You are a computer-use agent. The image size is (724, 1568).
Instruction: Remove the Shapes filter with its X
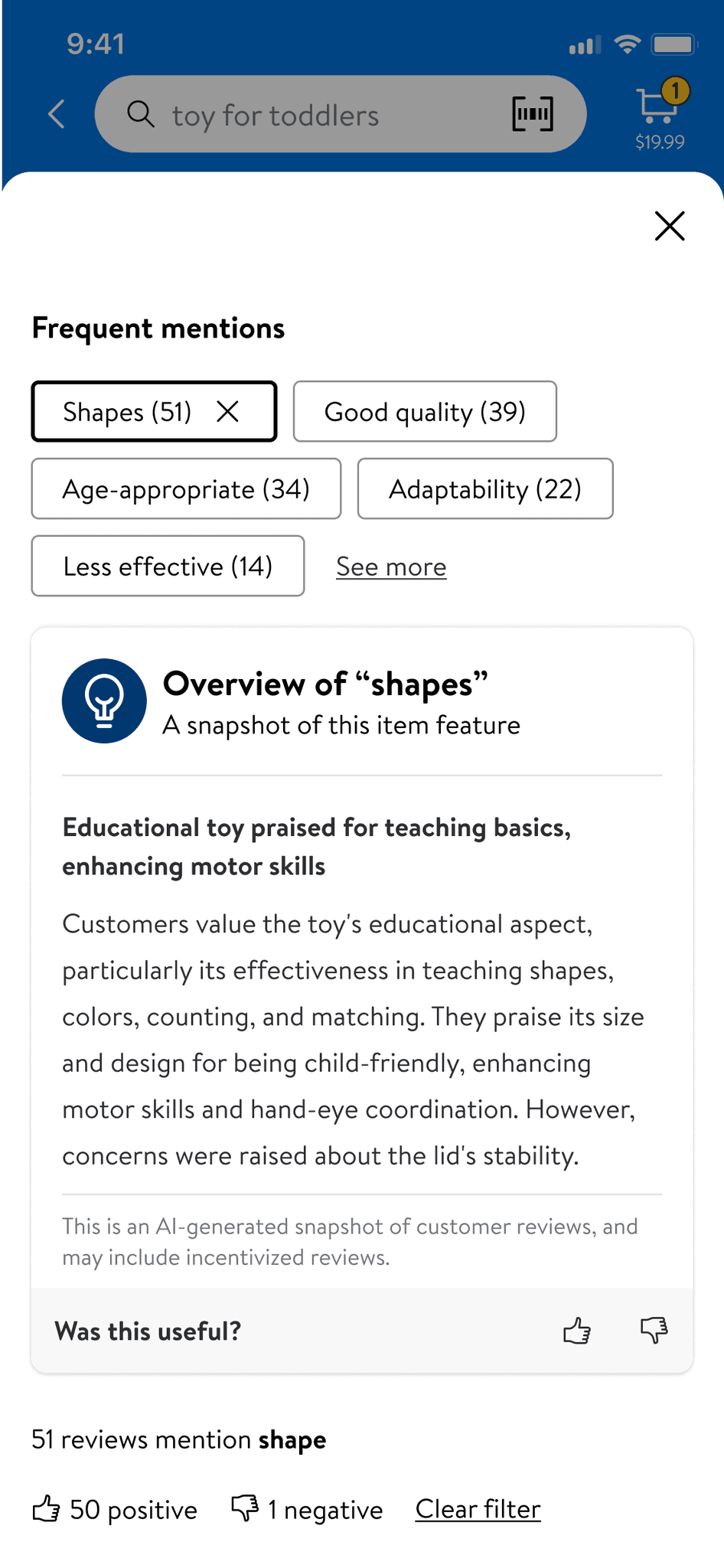coord(227,412)
